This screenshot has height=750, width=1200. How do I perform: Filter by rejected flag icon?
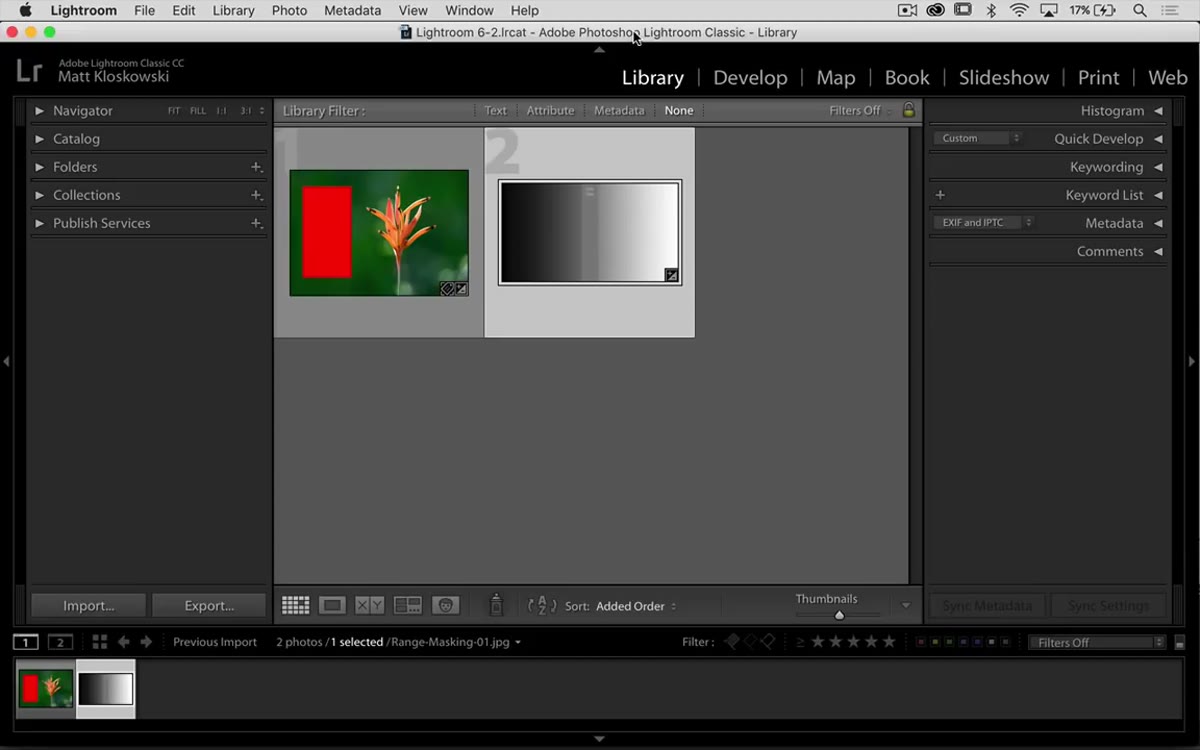click(767, 642)
